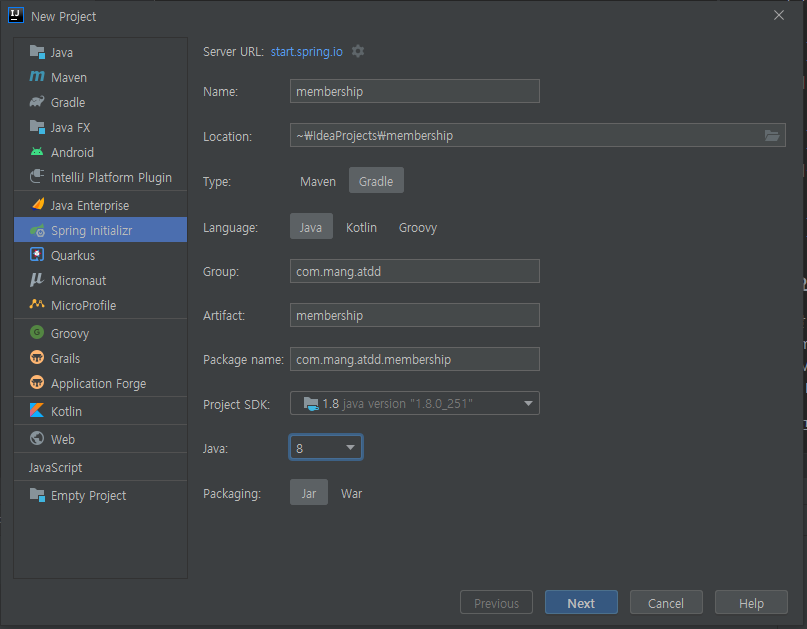Click the Application Forge icon
807x629 pixels.
tap(37, 382)
